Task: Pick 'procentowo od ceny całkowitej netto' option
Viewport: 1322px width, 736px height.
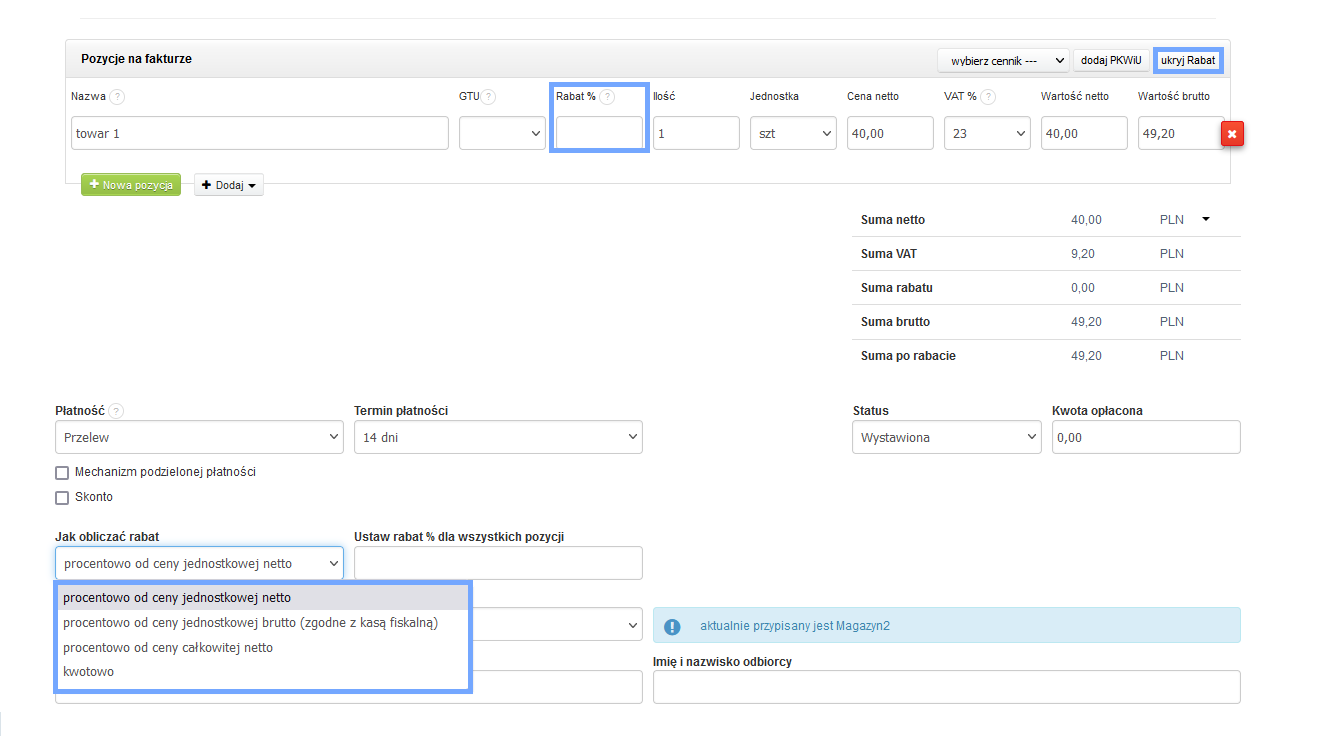Action: [x=262, y=648]
